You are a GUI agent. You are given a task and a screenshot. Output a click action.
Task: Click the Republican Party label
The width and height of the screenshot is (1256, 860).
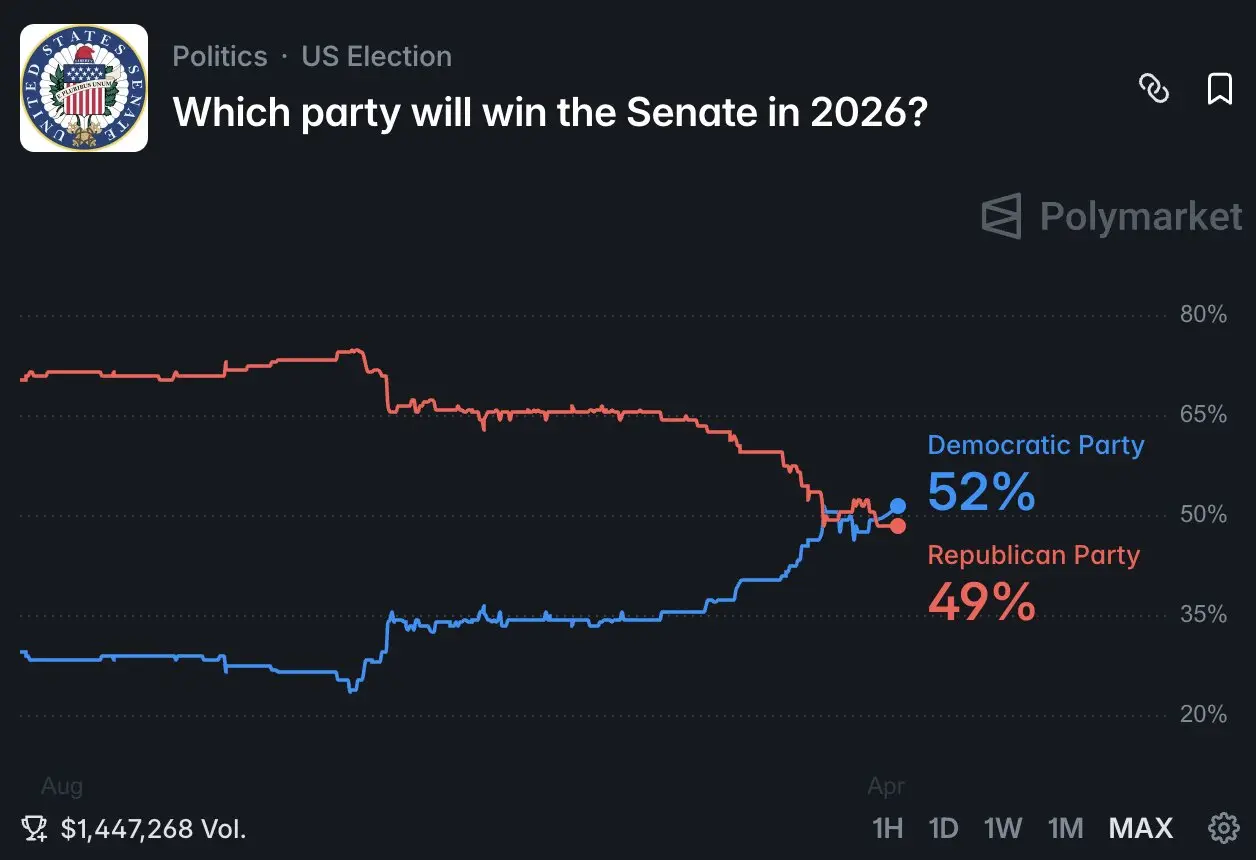(1033, 555)
